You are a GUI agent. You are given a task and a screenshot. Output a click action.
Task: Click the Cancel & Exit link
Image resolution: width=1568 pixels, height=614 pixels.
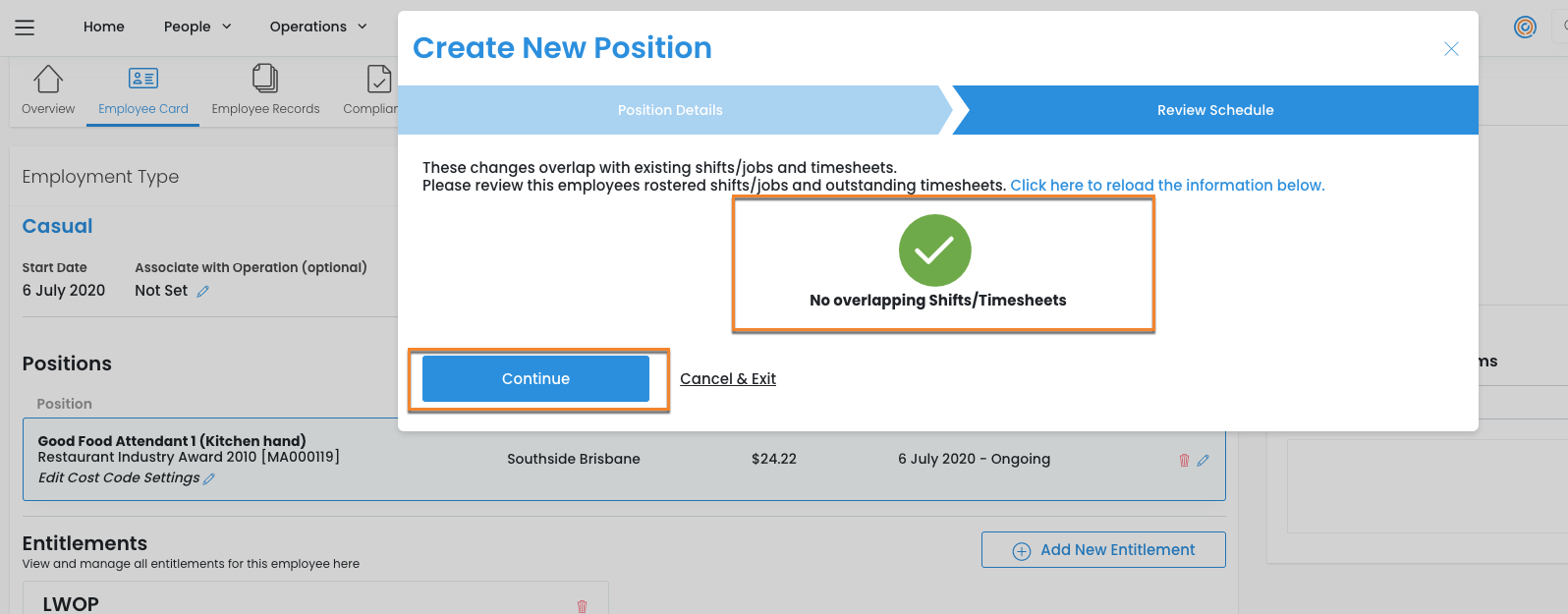pos(728,379)
